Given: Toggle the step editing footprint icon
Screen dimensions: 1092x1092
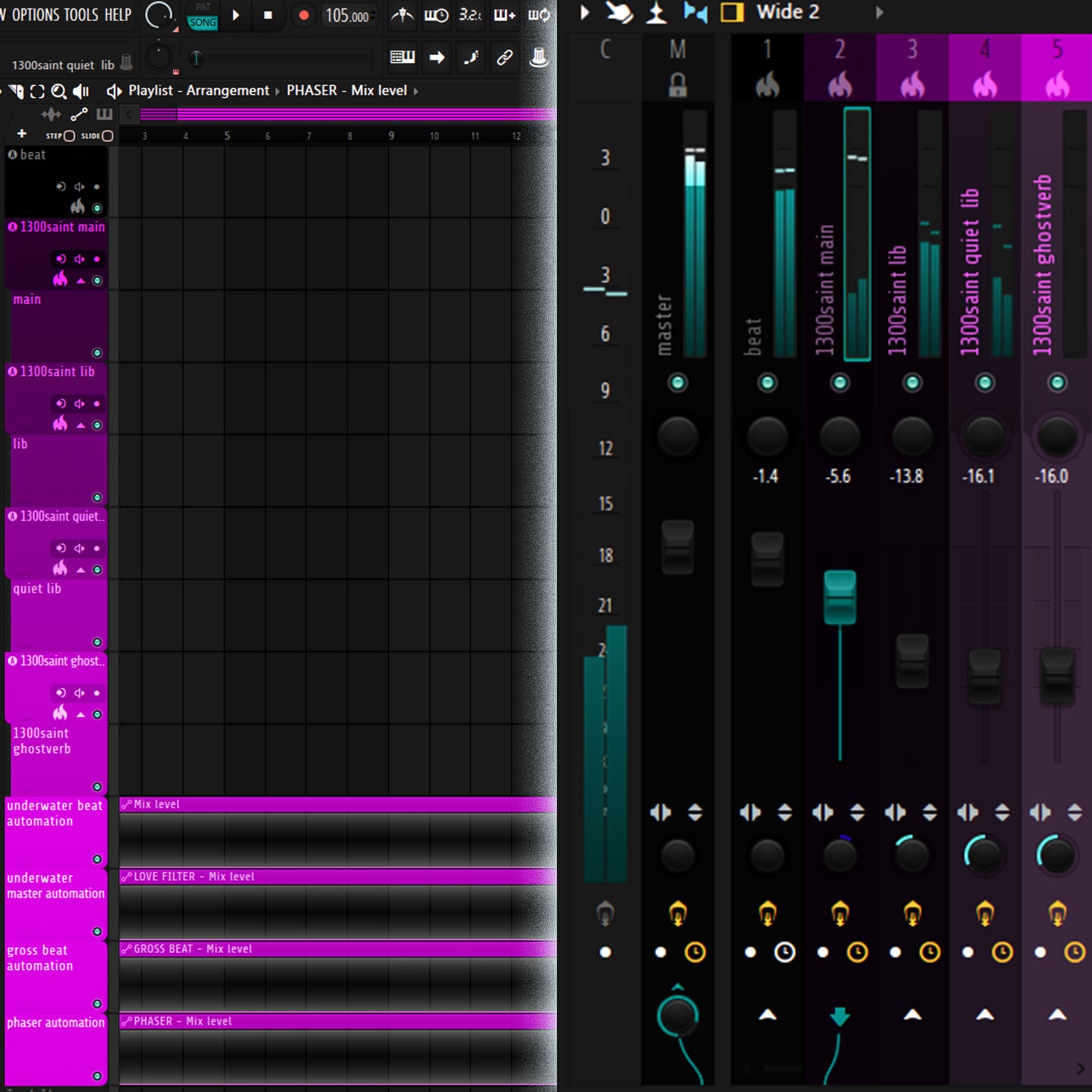Looking at the screenshot, I should 472,57.
